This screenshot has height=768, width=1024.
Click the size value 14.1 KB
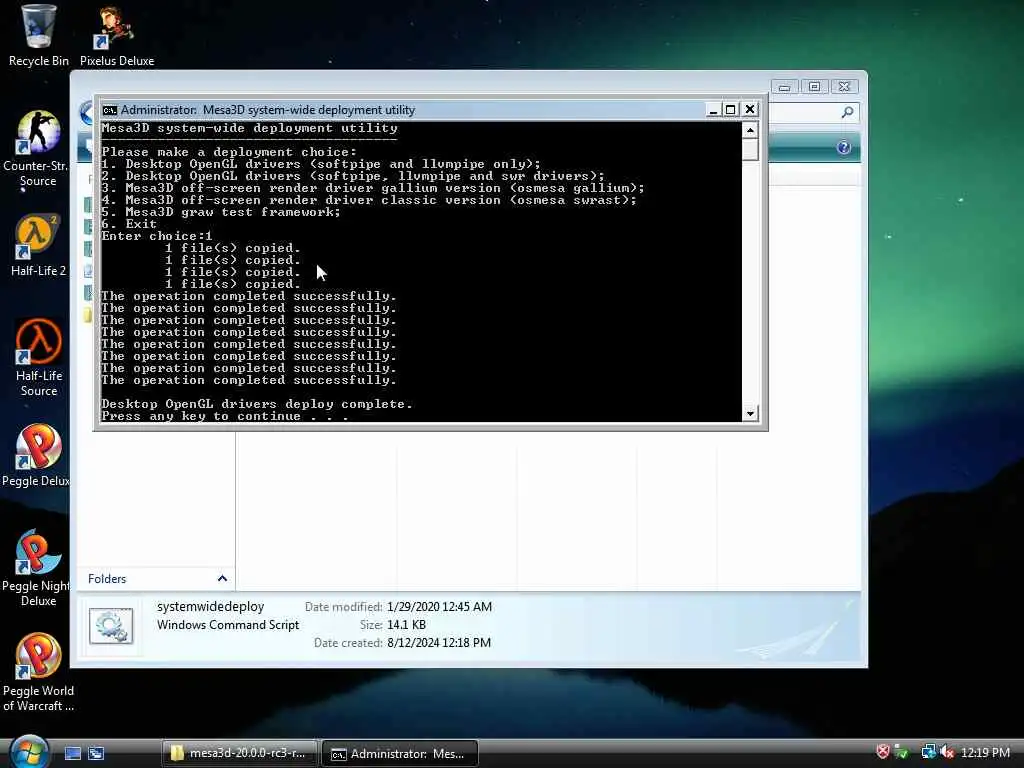click(406, 625)
